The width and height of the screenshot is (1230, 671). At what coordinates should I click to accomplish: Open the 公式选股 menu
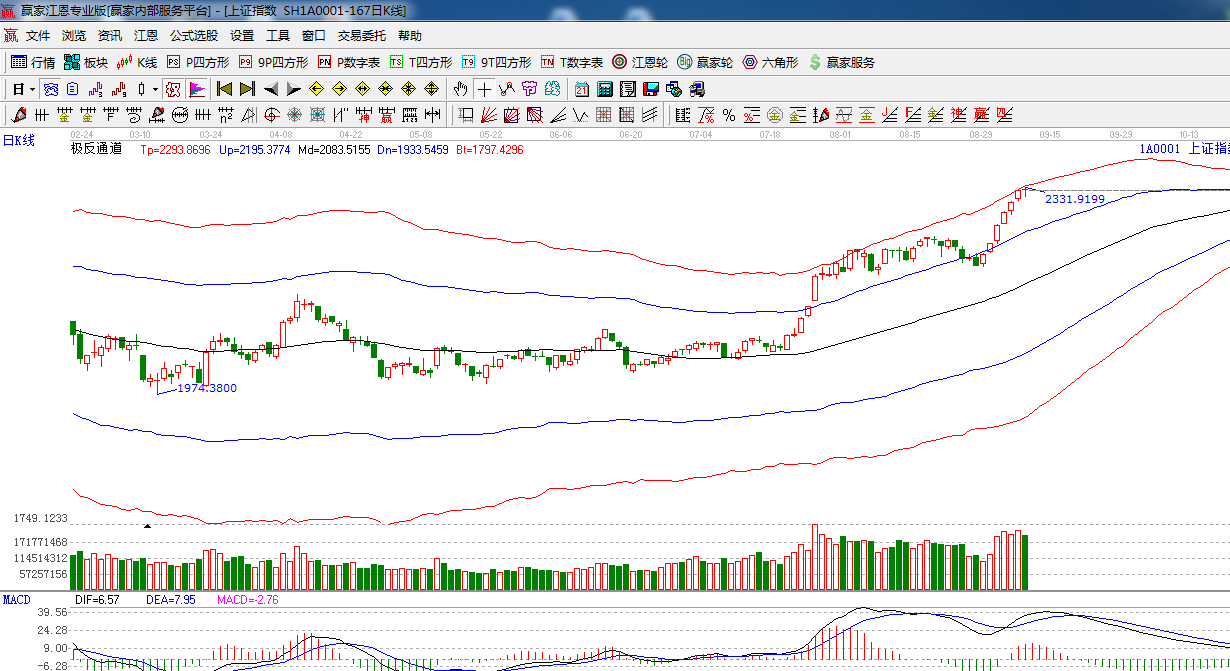pyautogui.click(x=193, y=36)
